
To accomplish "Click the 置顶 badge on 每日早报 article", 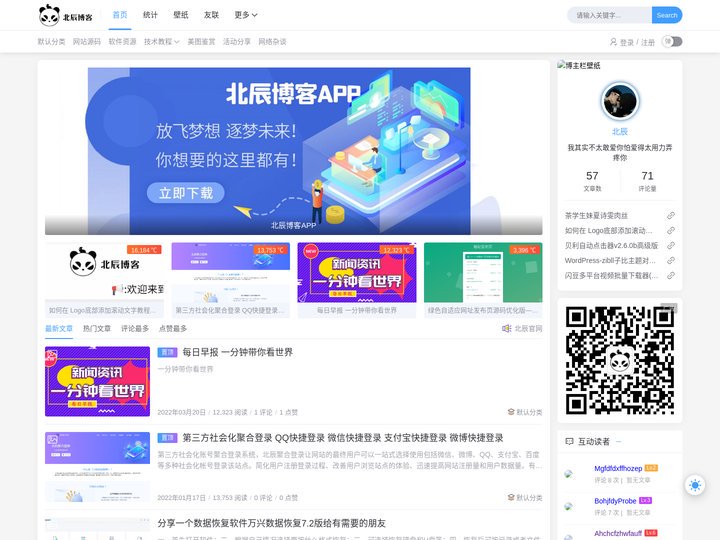I will (167, 352).
